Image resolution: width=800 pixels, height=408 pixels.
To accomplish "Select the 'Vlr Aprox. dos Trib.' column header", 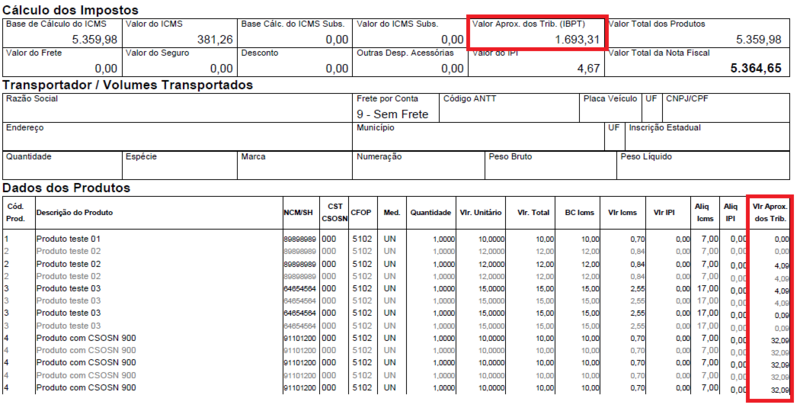I will 770,212.
